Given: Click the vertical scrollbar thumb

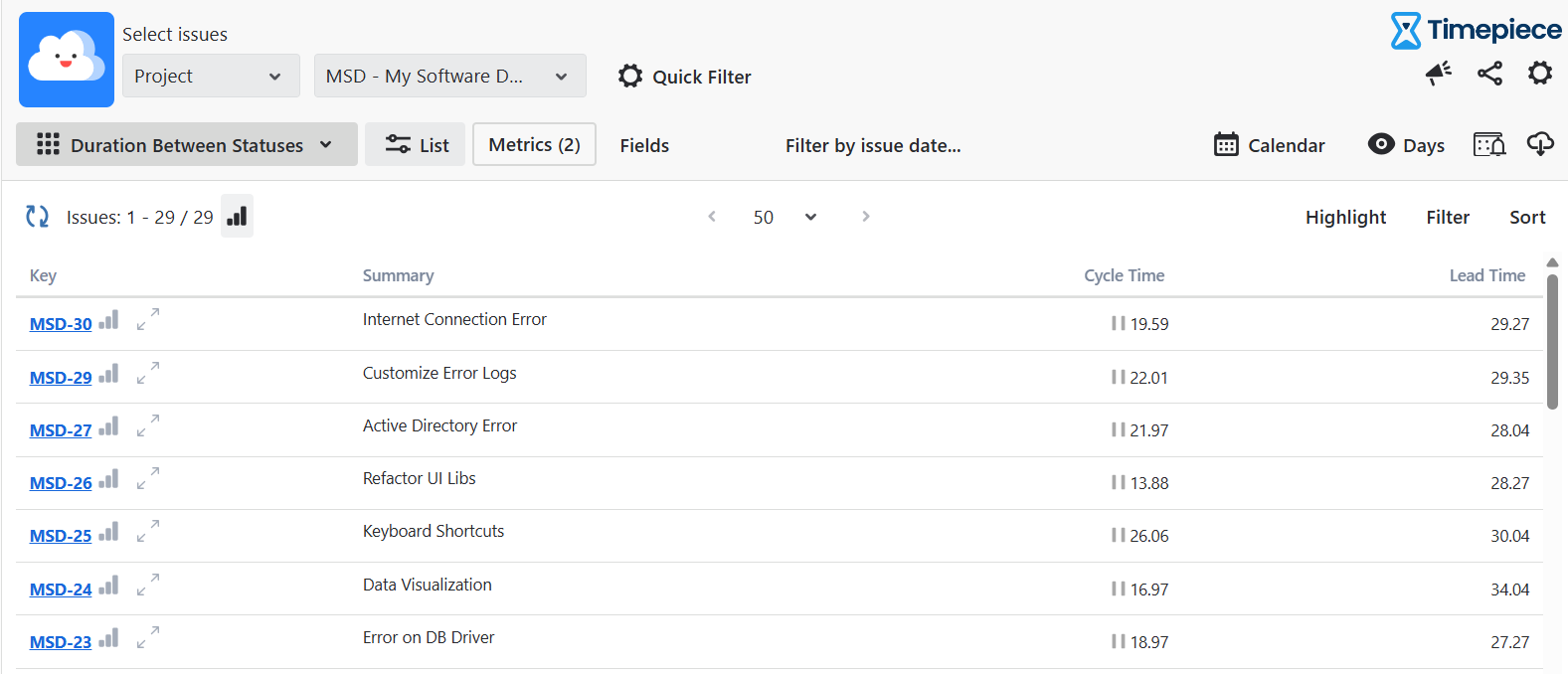Looking at the screenshot, I should (x=1552, y=342).
